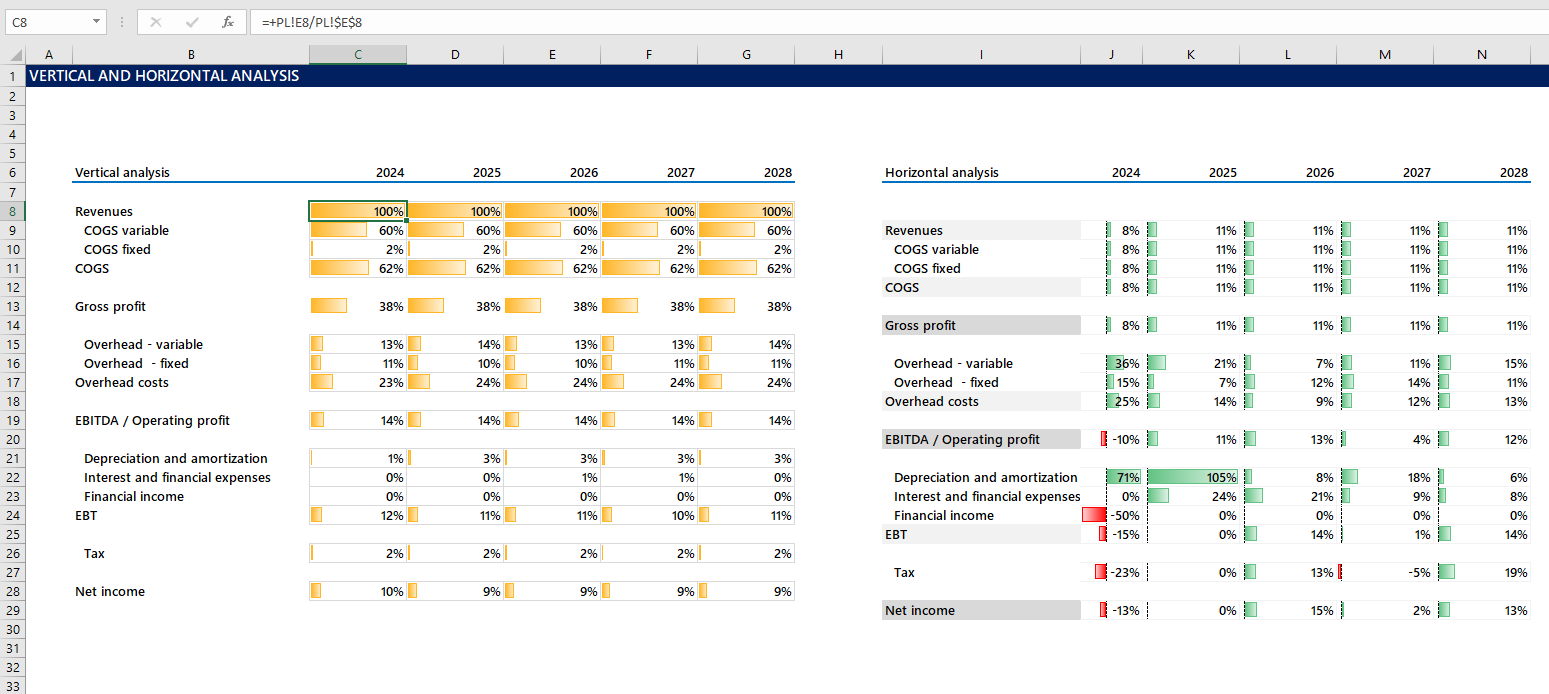Select the column I header

tap(981, 55)
